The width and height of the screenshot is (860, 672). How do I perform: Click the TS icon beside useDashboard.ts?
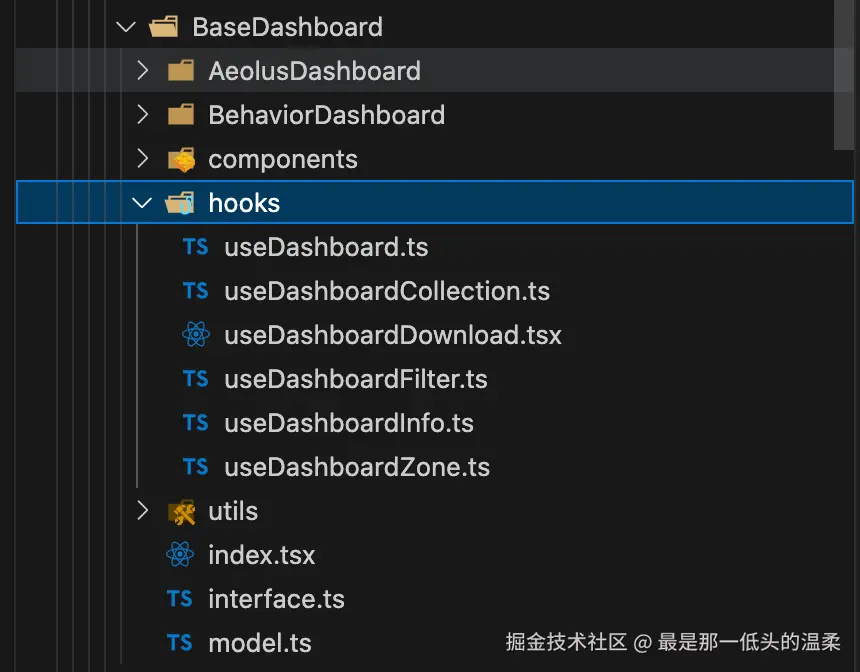click(x=196, y=247)
